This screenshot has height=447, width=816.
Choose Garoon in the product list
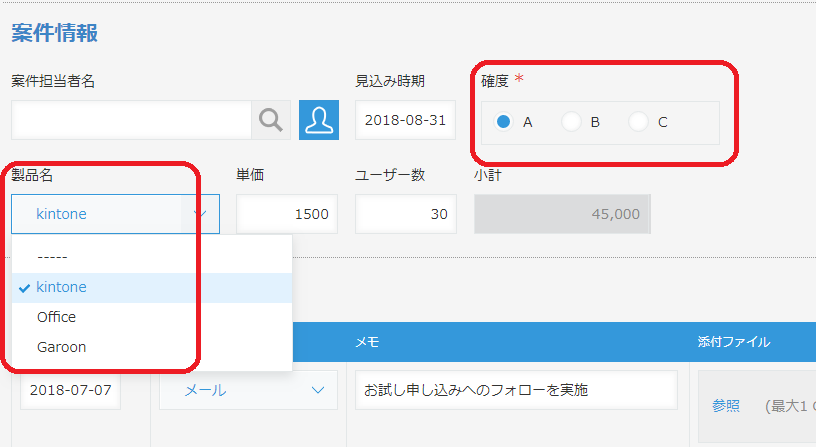tap(152, 347)
